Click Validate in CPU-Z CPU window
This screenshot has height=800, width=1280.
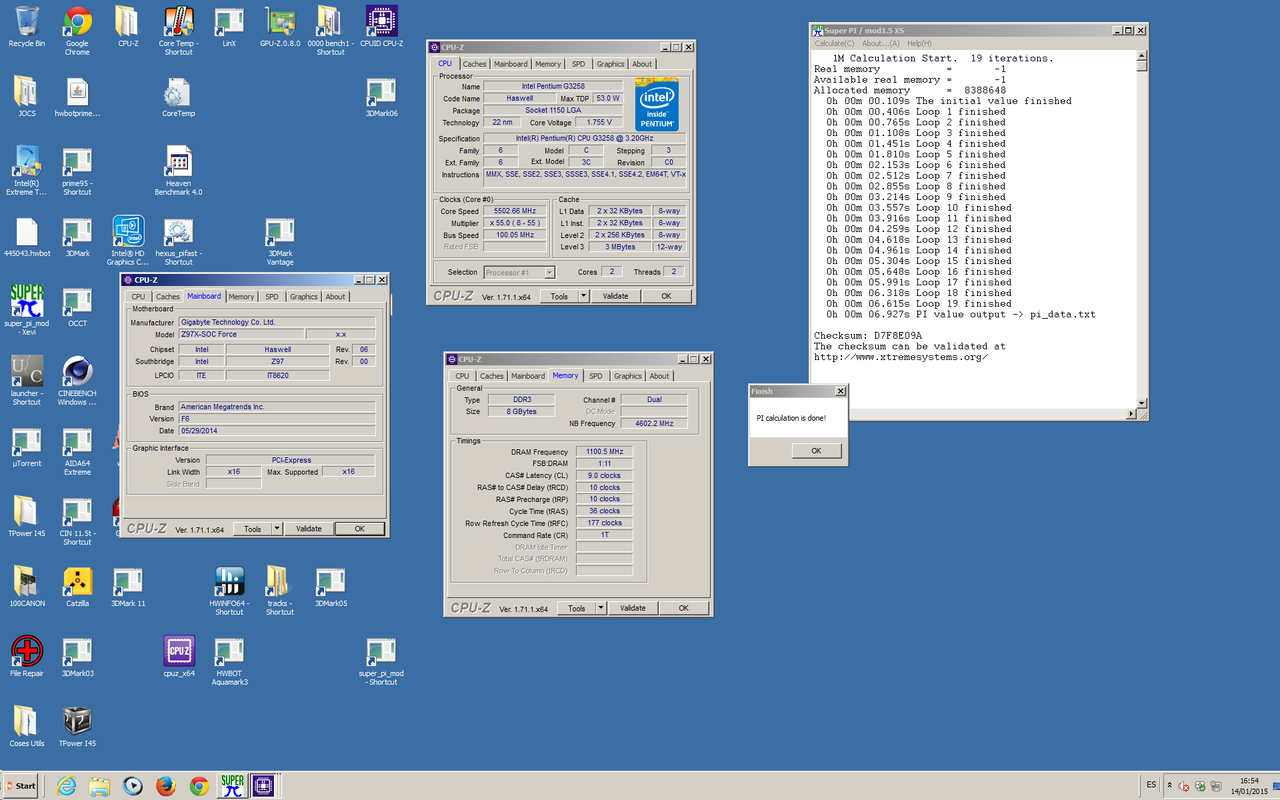[x=615, y=296]
